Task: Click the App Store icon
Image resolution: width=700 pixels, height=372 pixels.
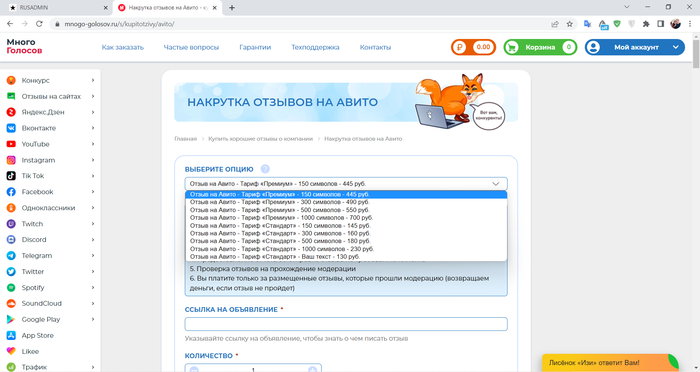Action: (x=11, y=335)
